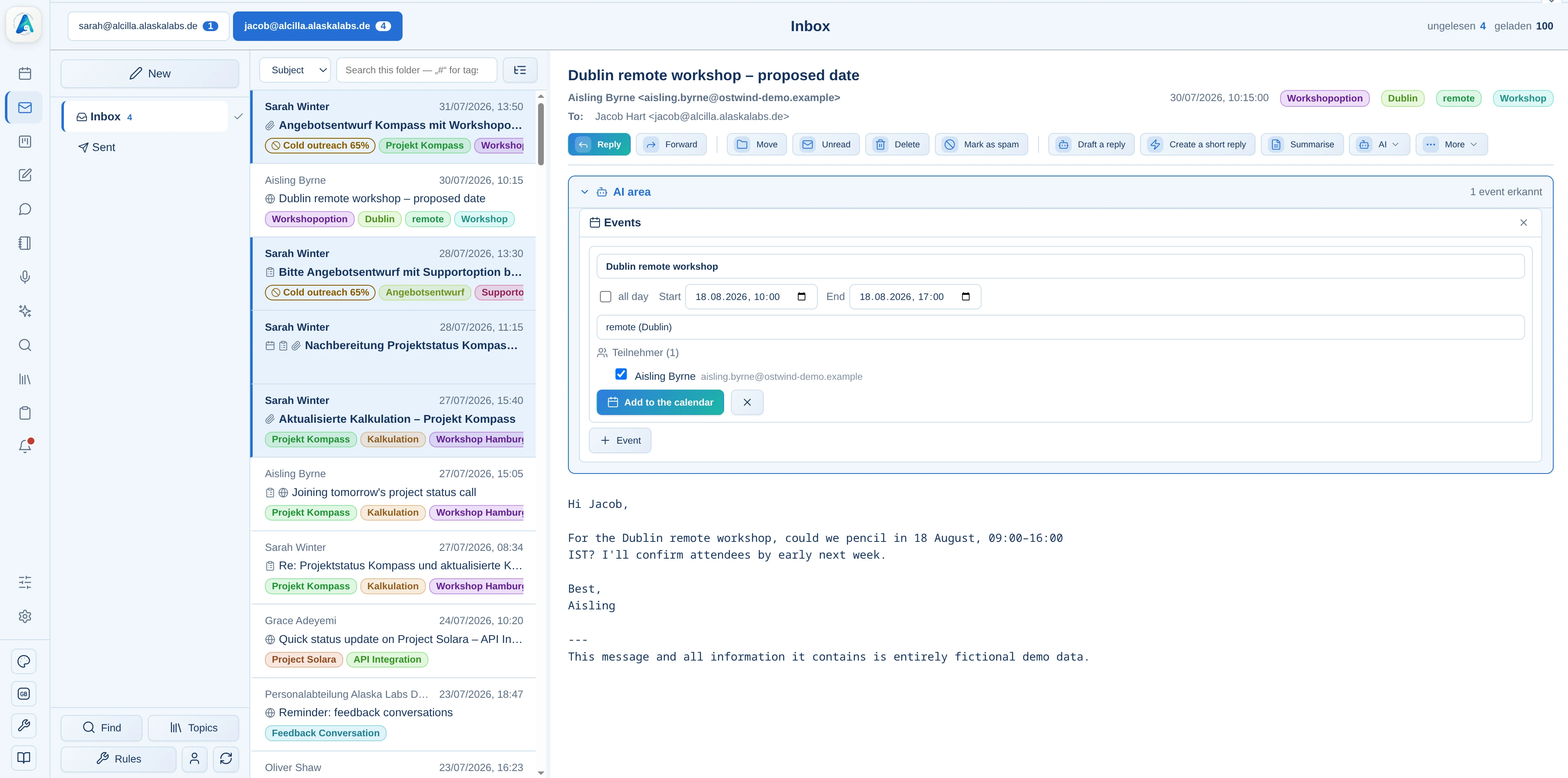Discard the detected event with X button
This screenshot has height=778, width=1568.
pyautogui.click(x=747, y=403)
